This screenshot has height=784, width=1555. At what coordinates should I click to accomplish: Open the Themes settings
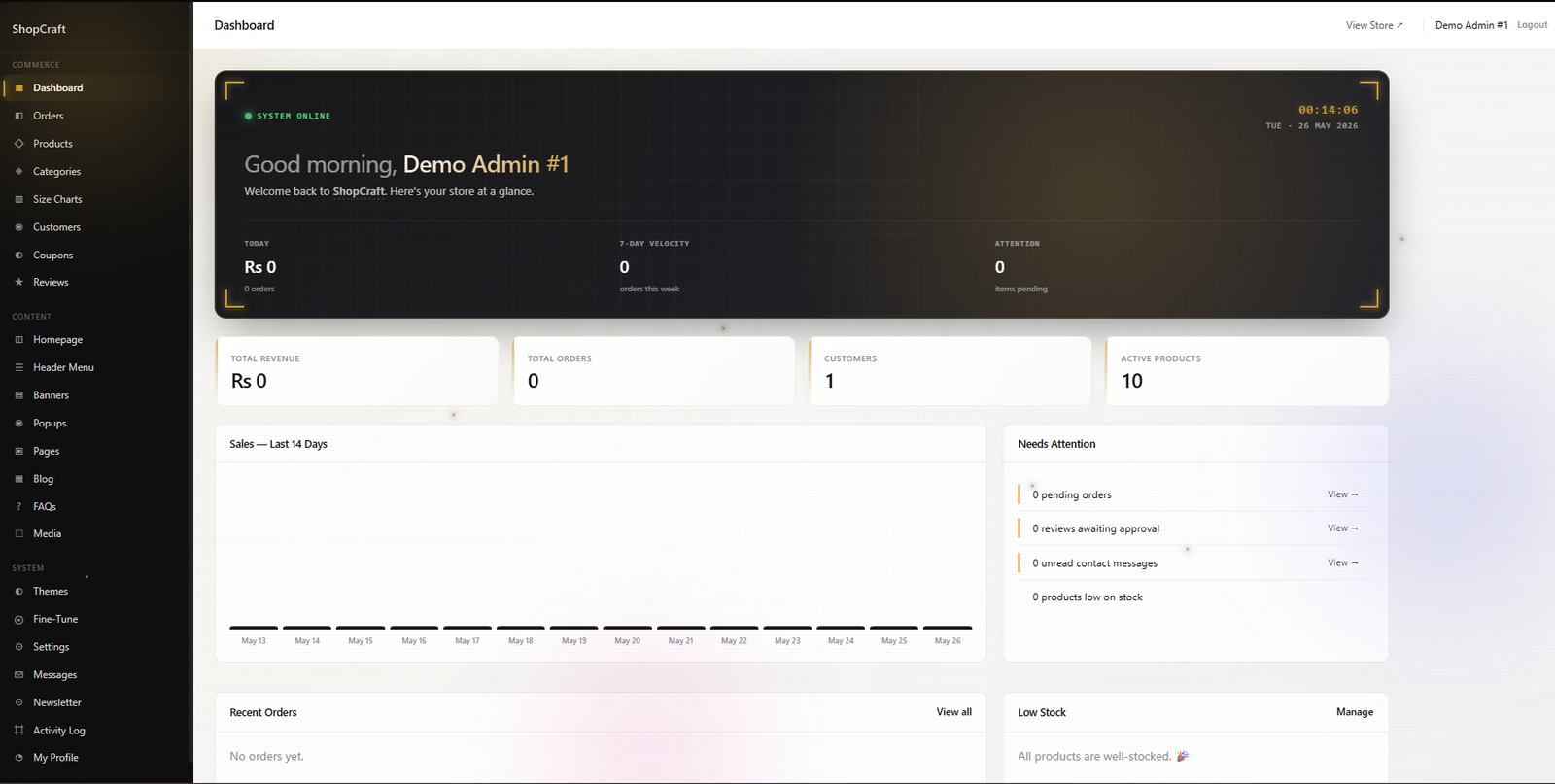[95, 591]
